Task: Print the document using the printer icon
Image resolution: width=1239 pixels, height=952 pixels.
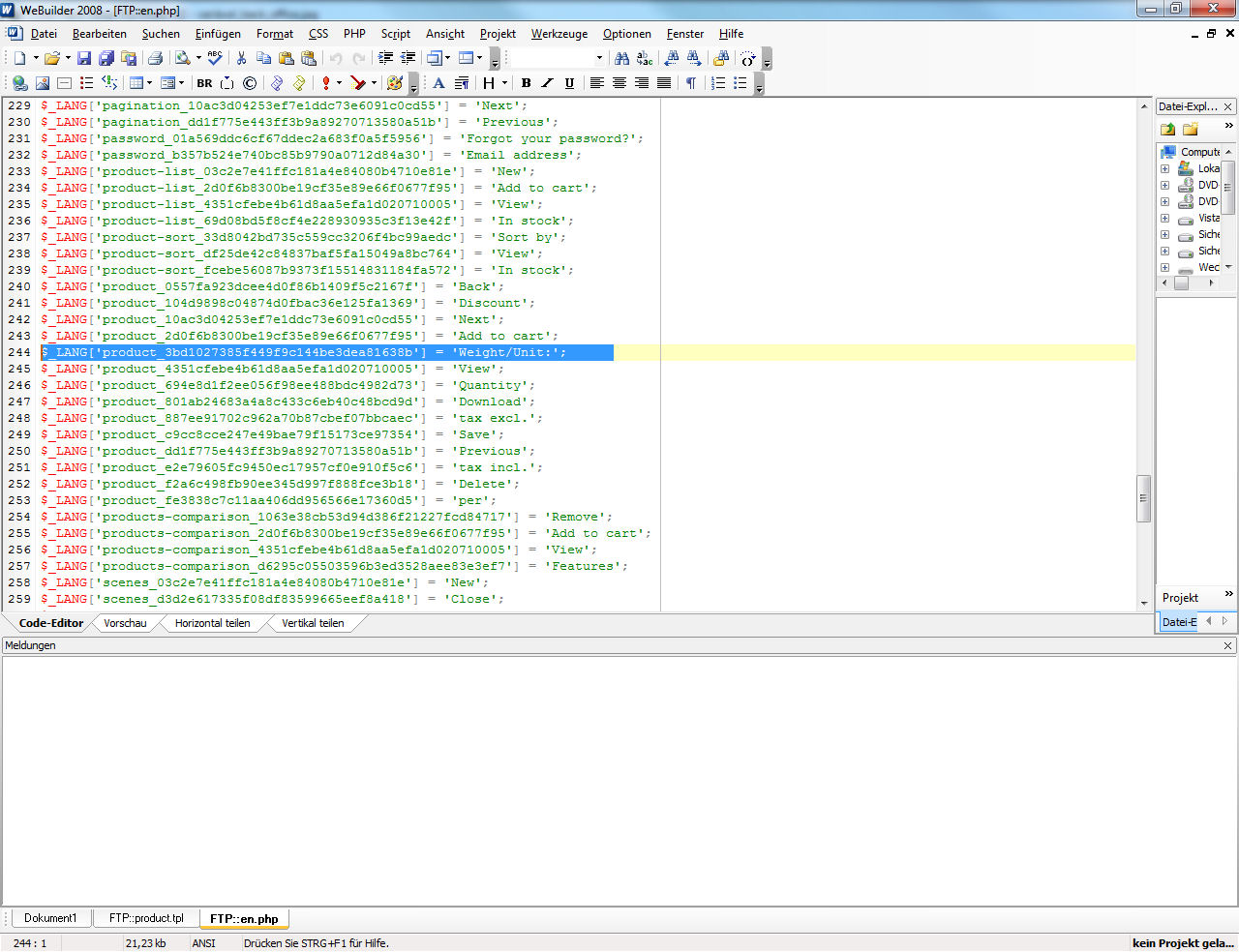Action: (x=155, y=58)
